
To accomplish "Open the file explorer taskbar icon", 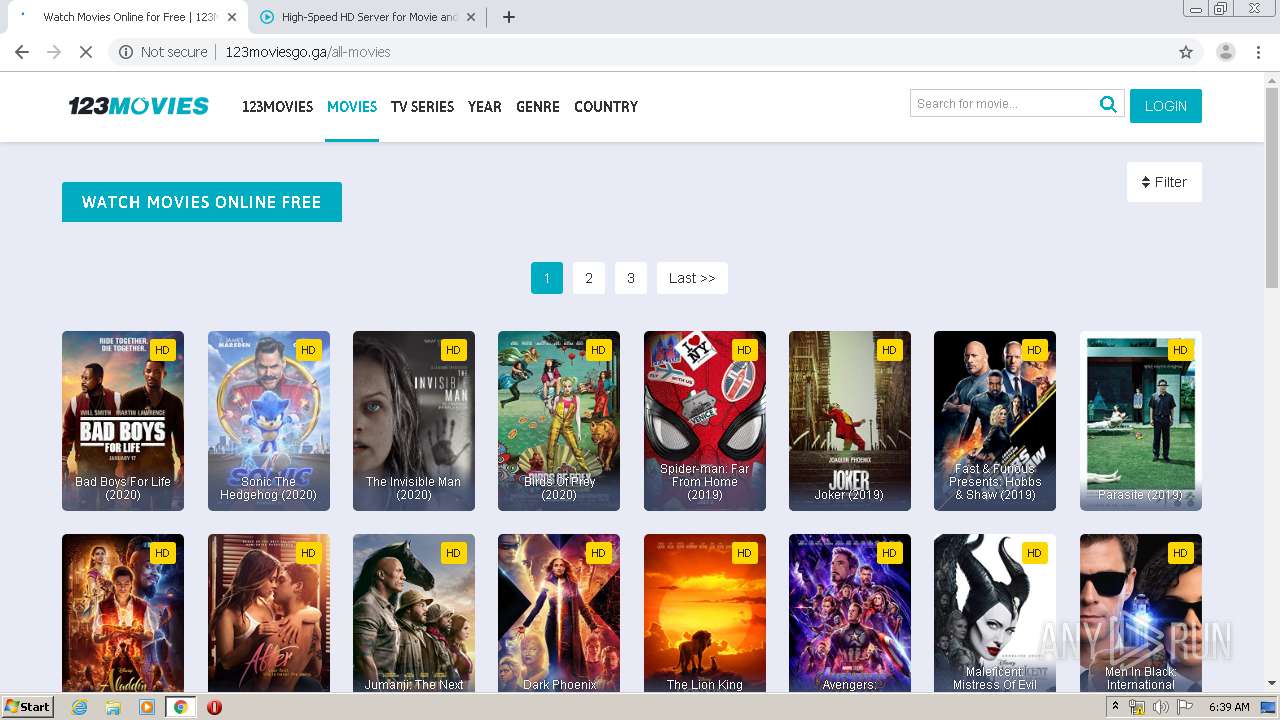I will [113, 707].
